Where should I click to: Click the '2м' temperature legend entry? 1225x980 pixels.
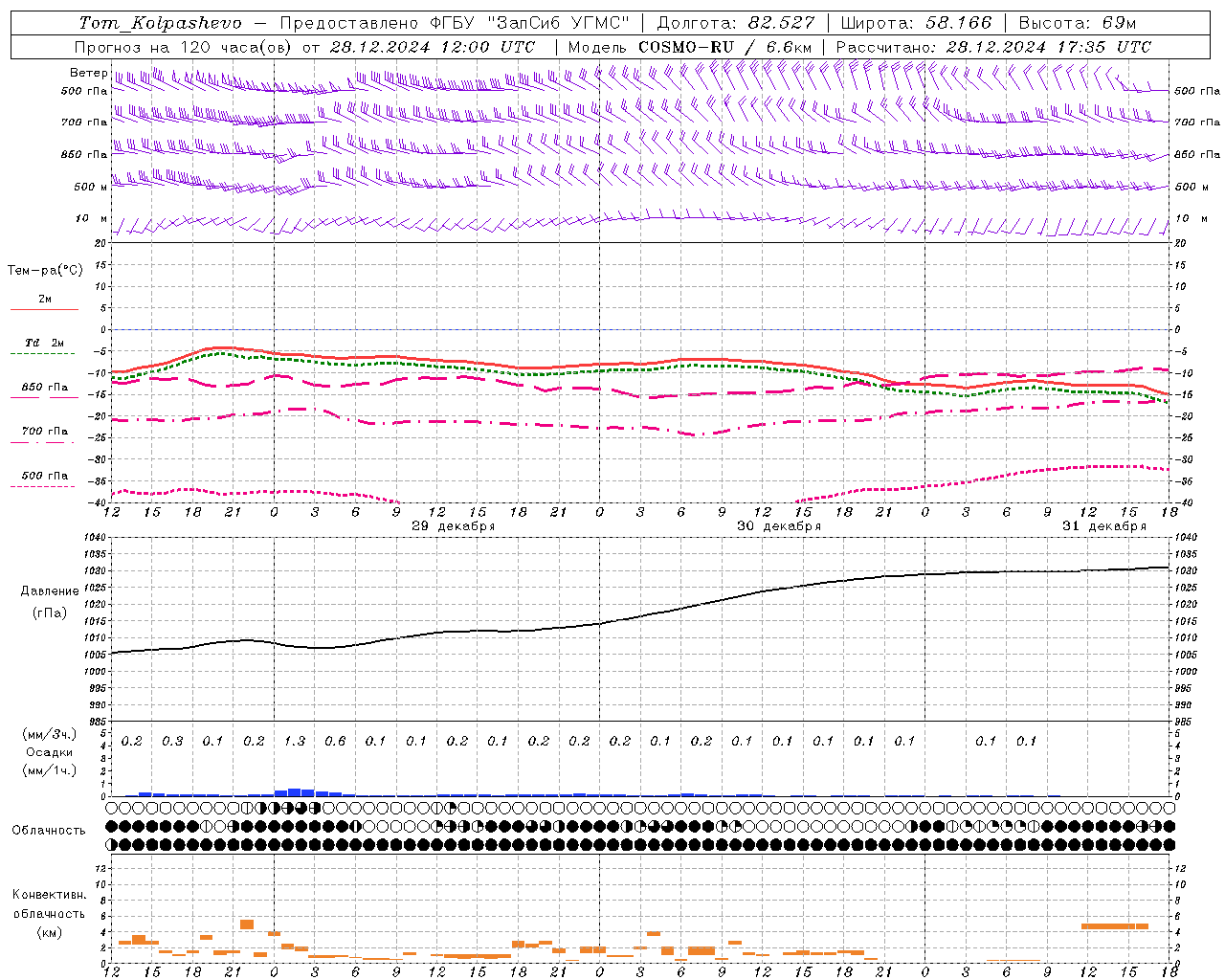45,300
